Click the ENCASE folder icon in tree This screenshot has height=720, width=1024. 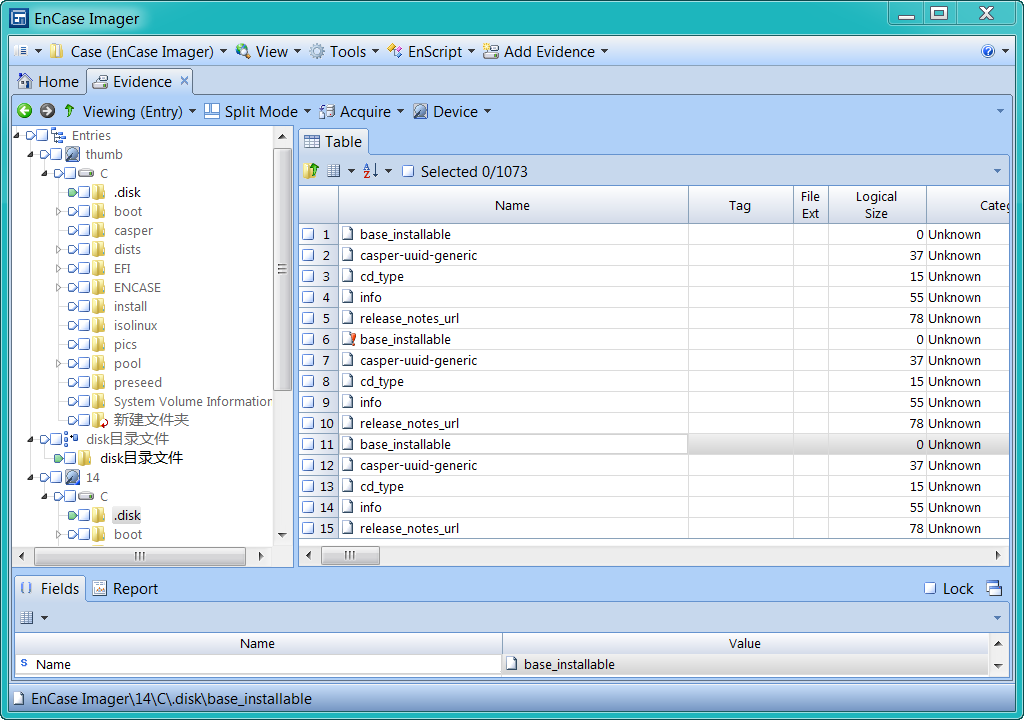[x=99, y=287]
